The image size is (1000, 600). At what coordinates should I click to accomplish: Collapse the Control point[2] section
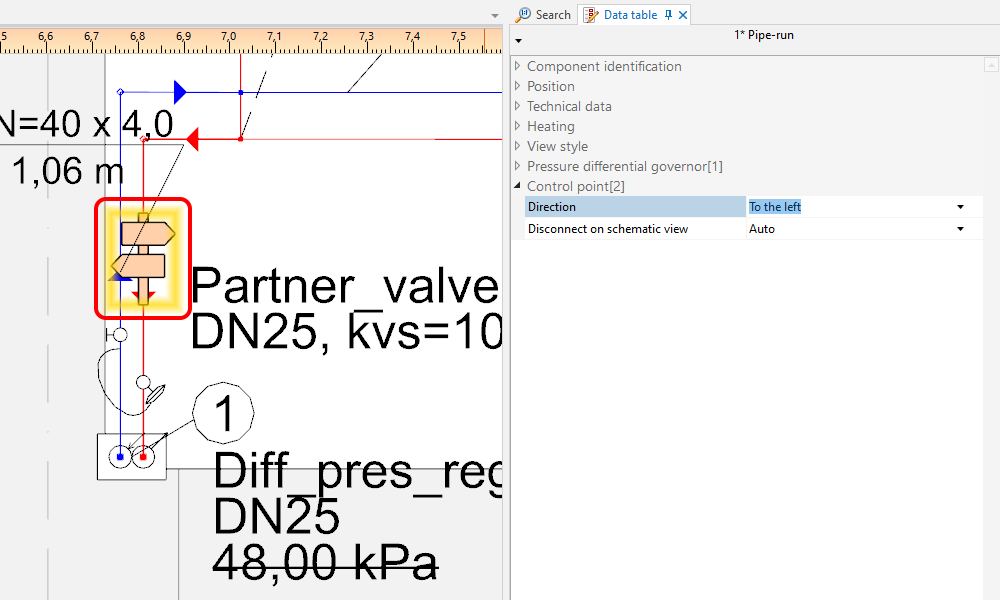[x=518, y=186]
